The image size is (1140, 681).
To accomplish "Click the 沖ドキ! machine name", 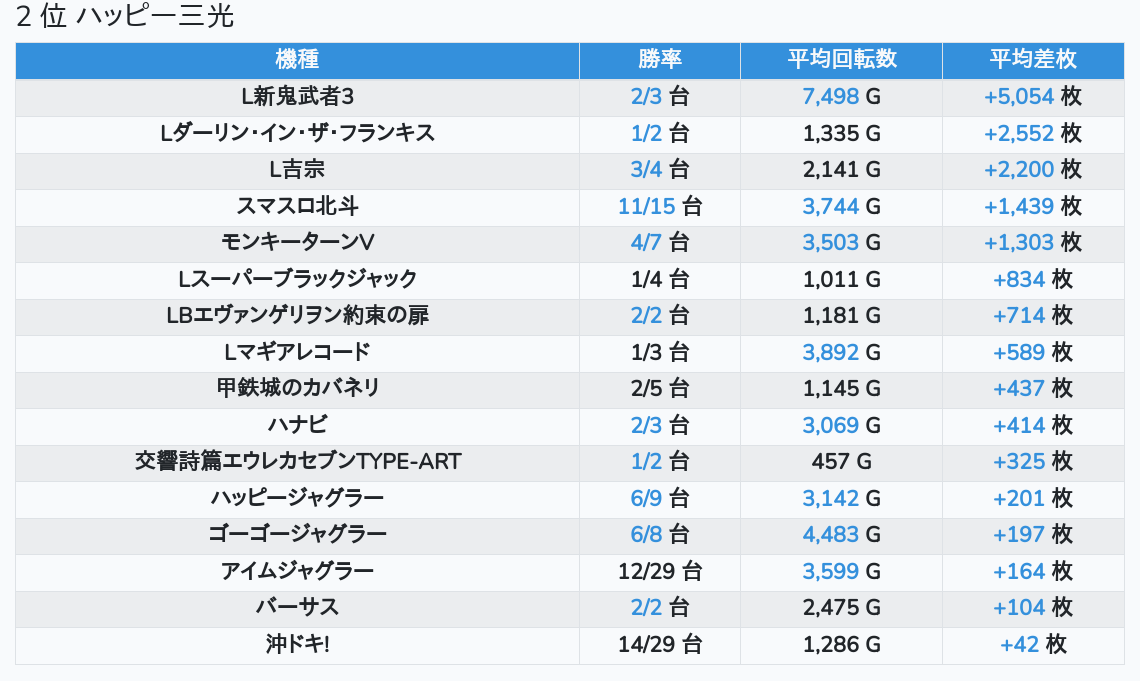I will point(298,644).
